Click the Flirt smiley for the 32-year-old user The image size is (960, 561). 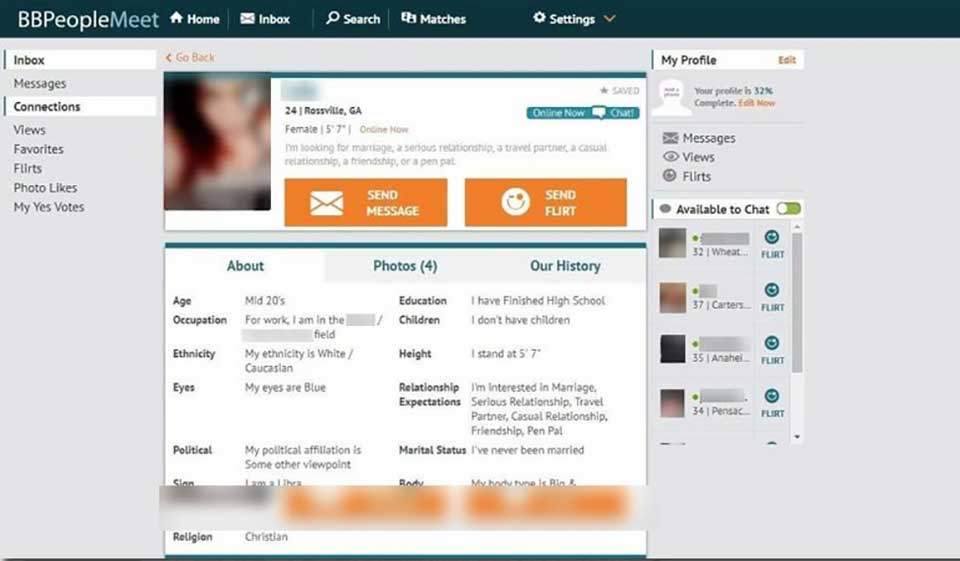(x=771, y=238)
